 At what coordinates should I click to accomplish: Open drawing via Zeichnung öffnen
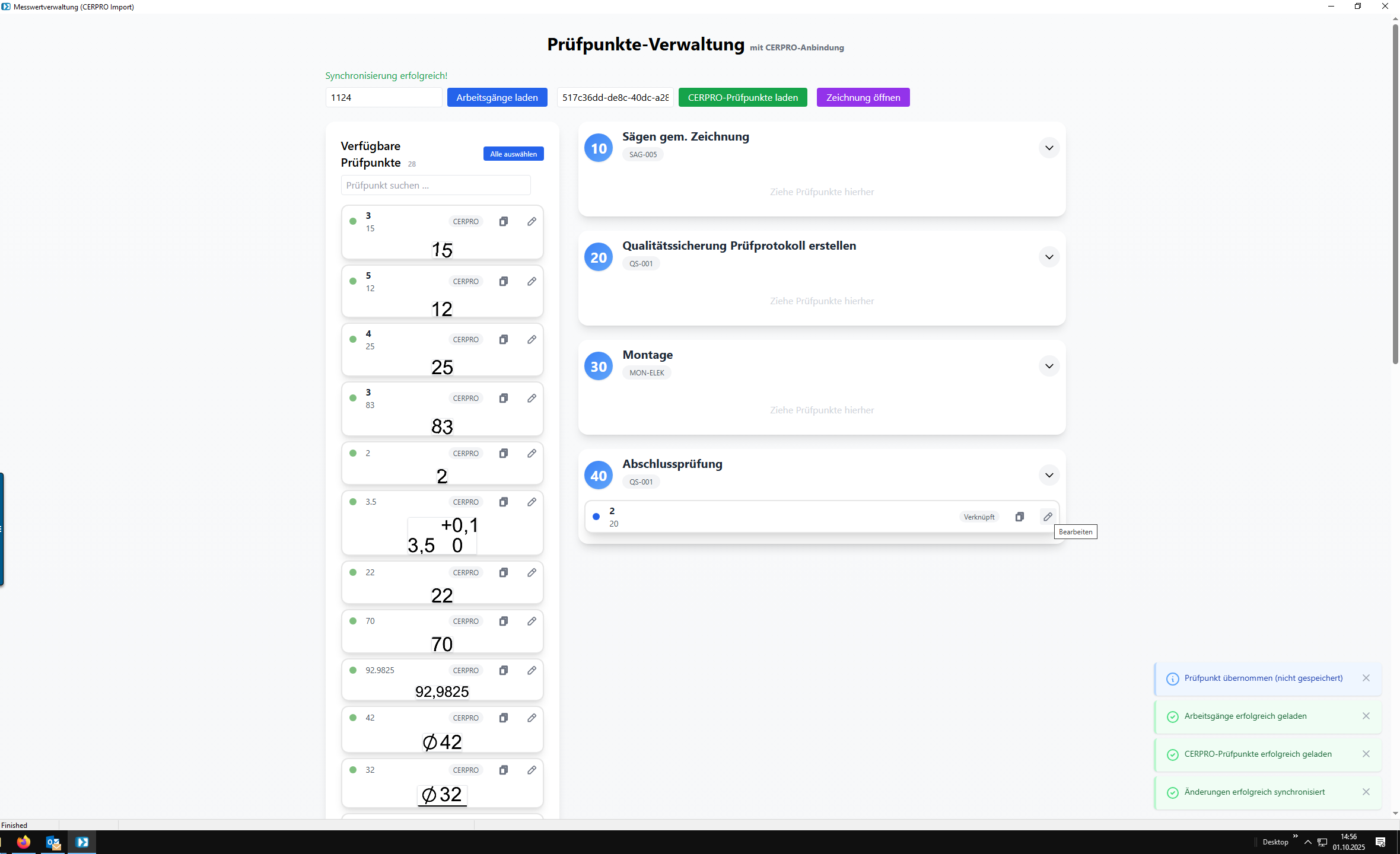[x=863, y=97]
